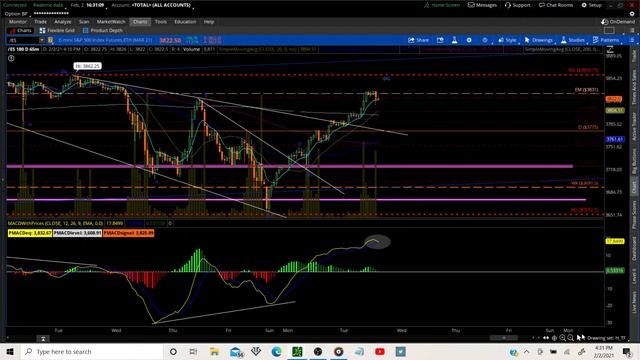This screenshot has height=360, width=640.
Task: Click the PMACDeq label
Action: pos(30,233)
